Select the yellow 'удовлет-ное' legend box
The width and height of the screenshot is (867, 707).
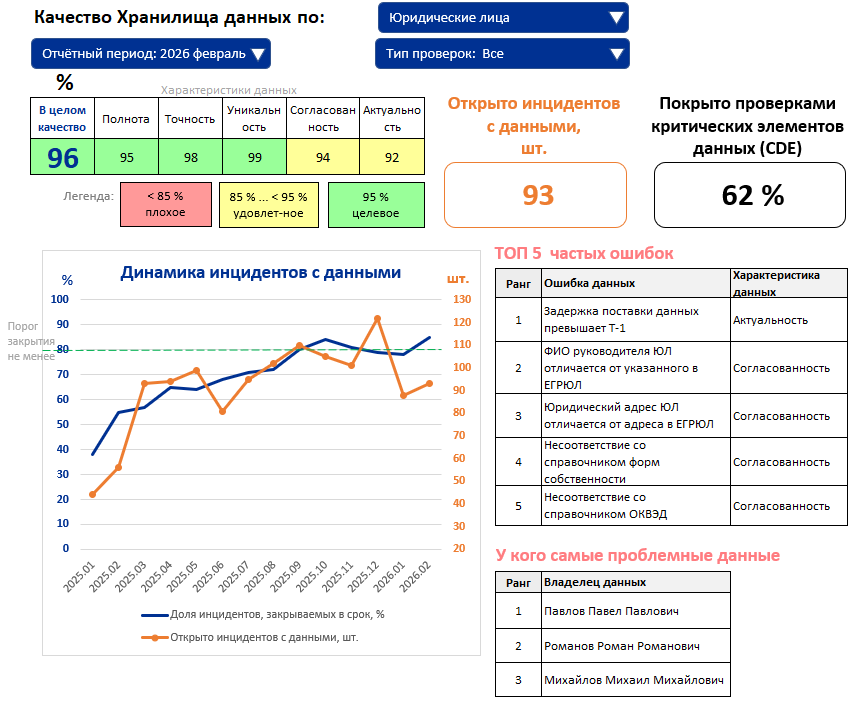coord(268,204)
